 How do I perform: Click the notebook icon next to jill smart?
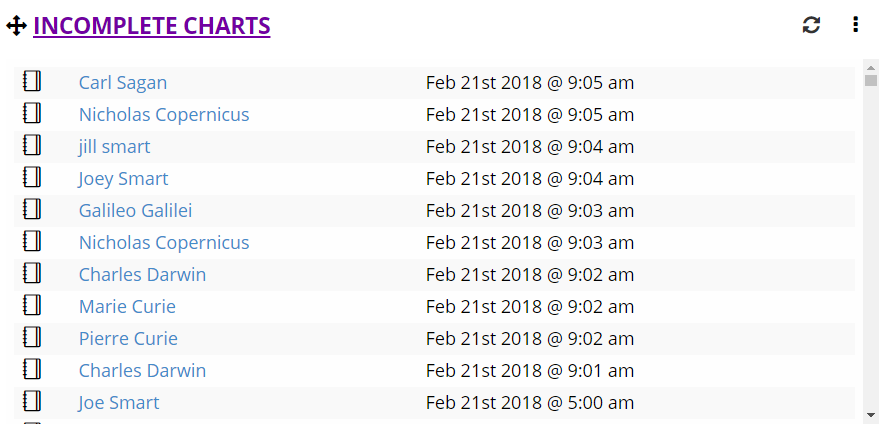[x=32, y=145]
